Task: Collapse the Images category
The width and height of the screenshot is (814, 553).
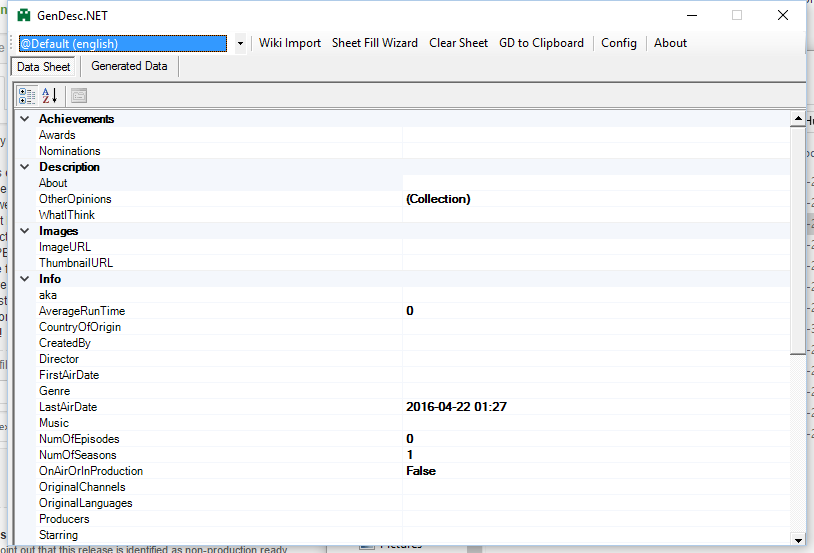Action: coord(24,231)
